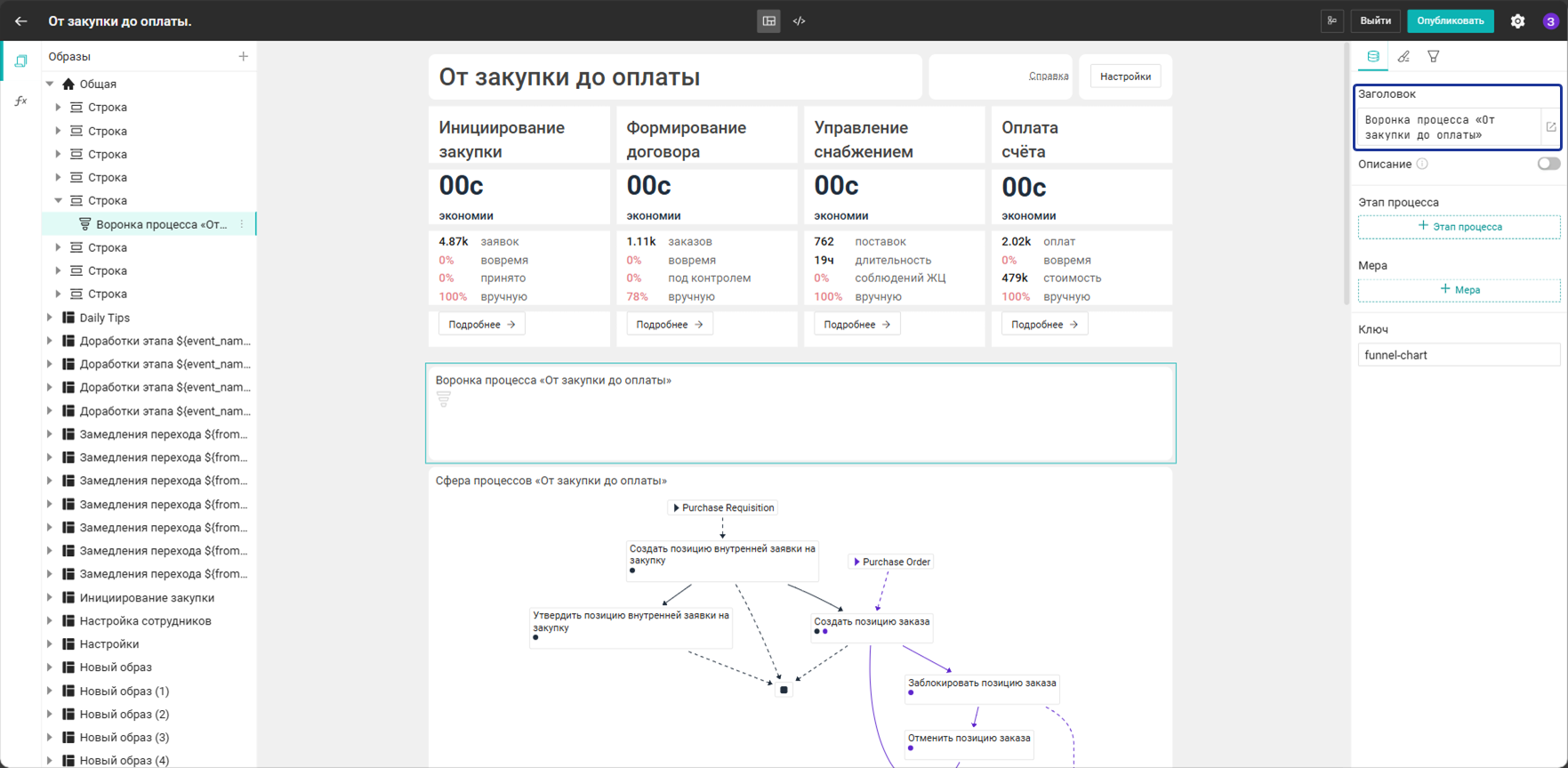Open the style brush tab icon
The width and height of the screenshot is (1568, 768).
tap(1403, 56)
